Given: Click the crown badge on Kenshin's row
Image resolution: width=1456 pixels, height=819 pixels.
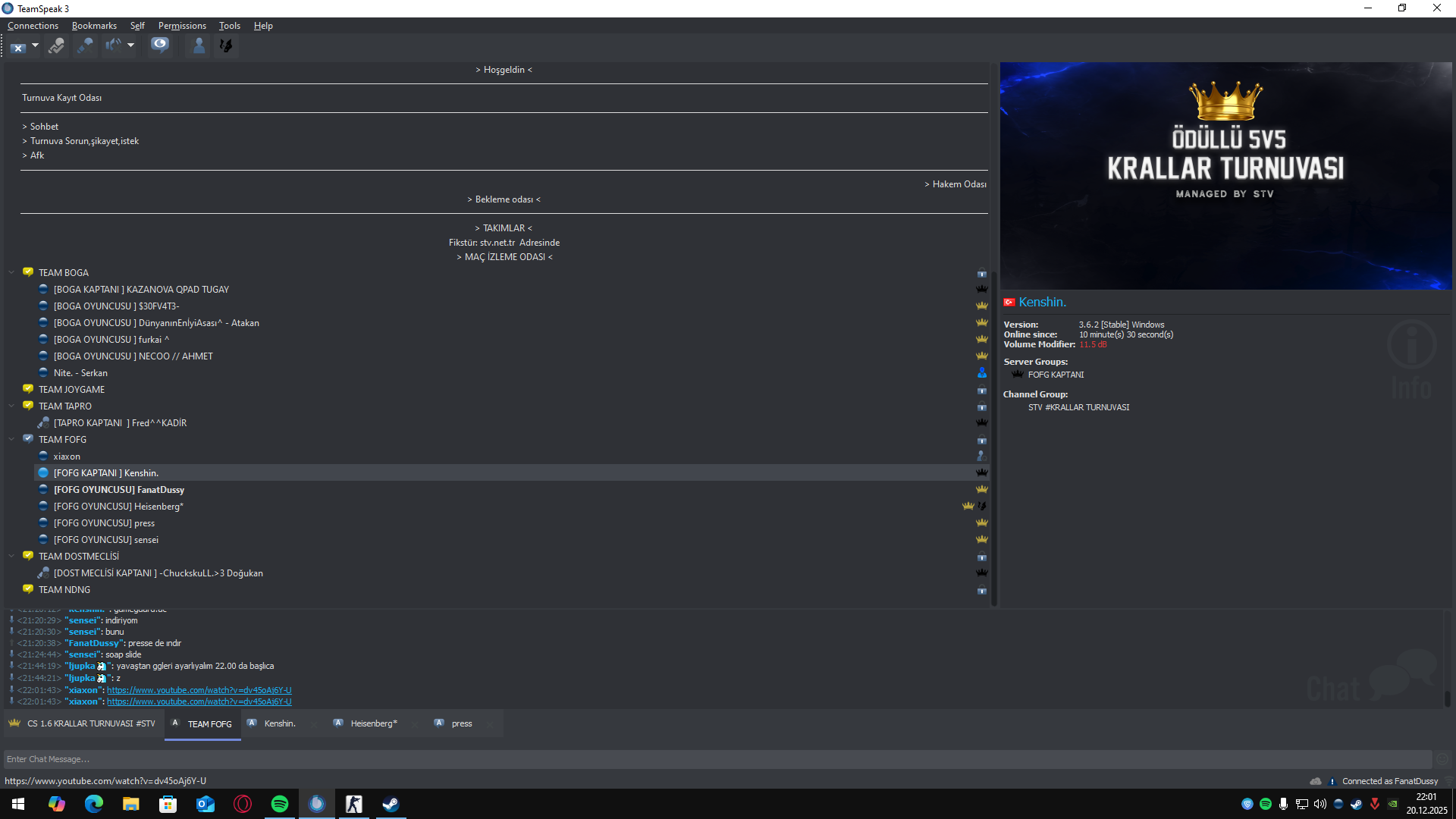Looking at the screenshot, I should pyautogui.click(x=982, y=472).
